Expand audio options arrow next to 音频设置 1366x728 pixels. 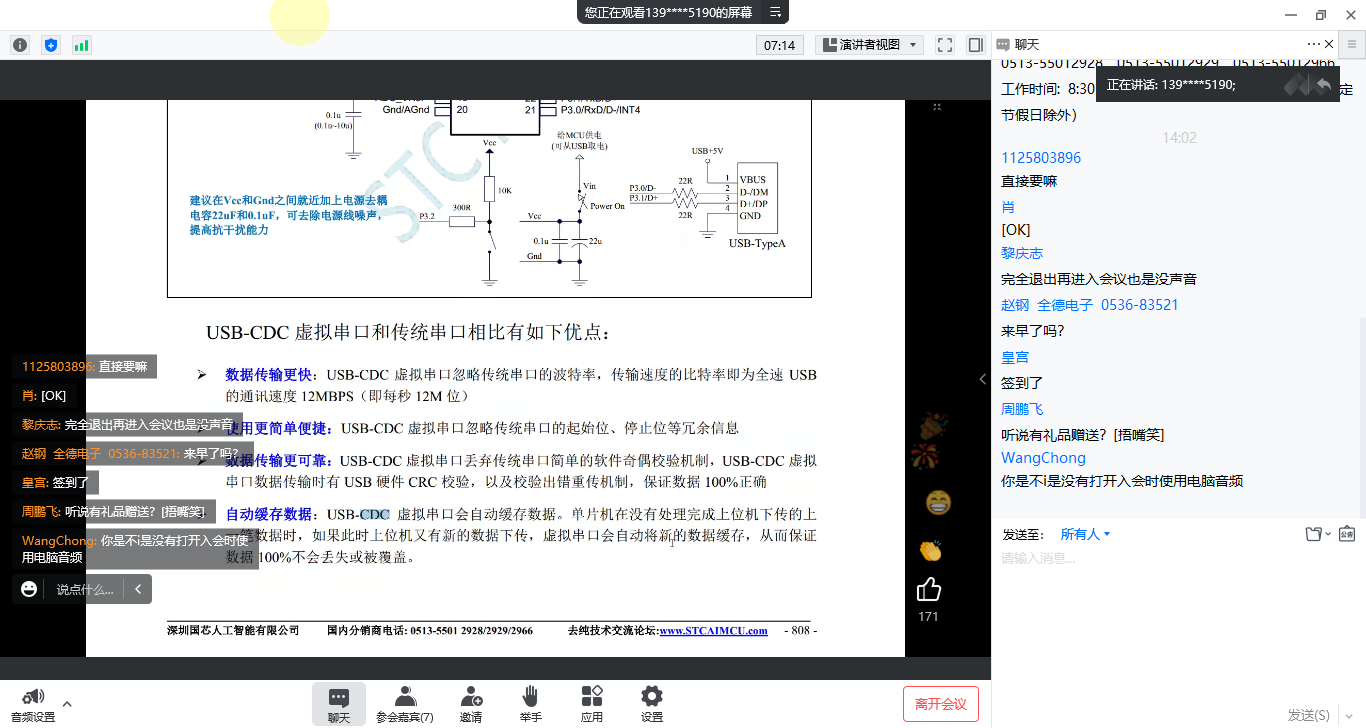pos(67,703)
